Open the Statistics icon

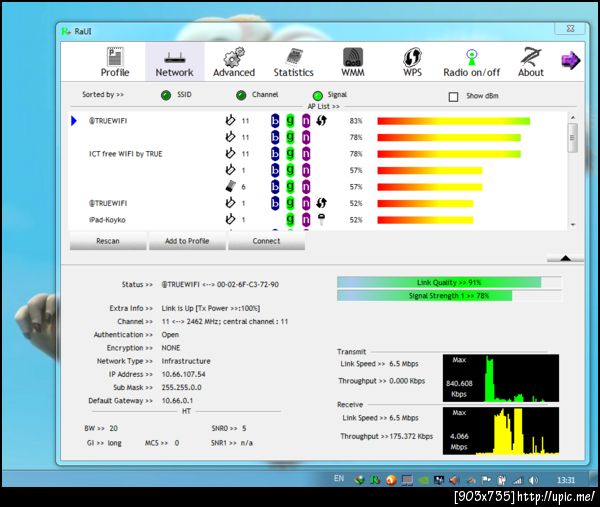tap(294, 57)
